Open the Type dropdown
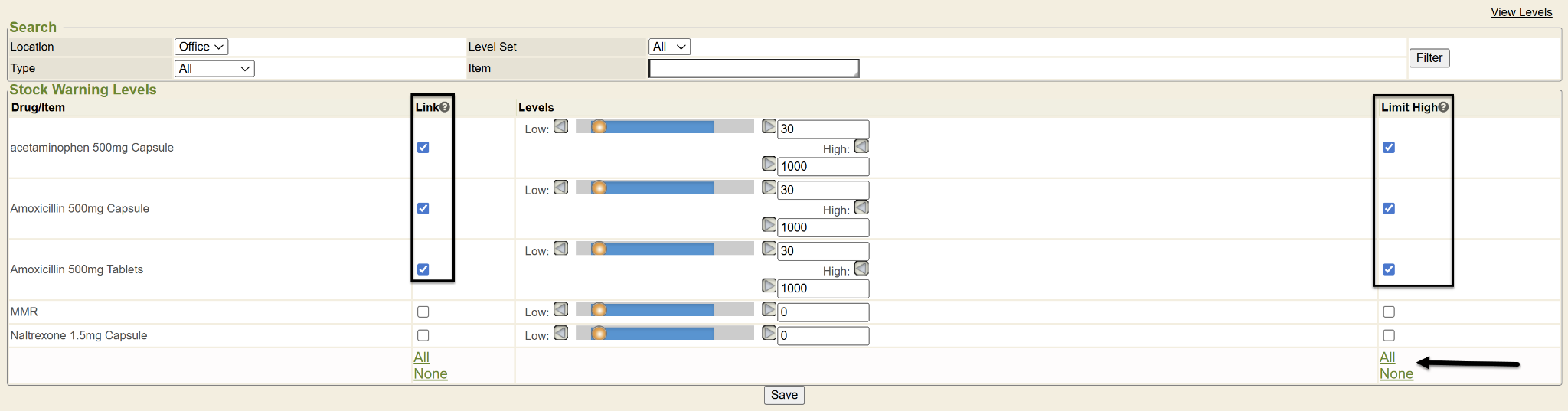1568x411 pixels. point(214,68)
